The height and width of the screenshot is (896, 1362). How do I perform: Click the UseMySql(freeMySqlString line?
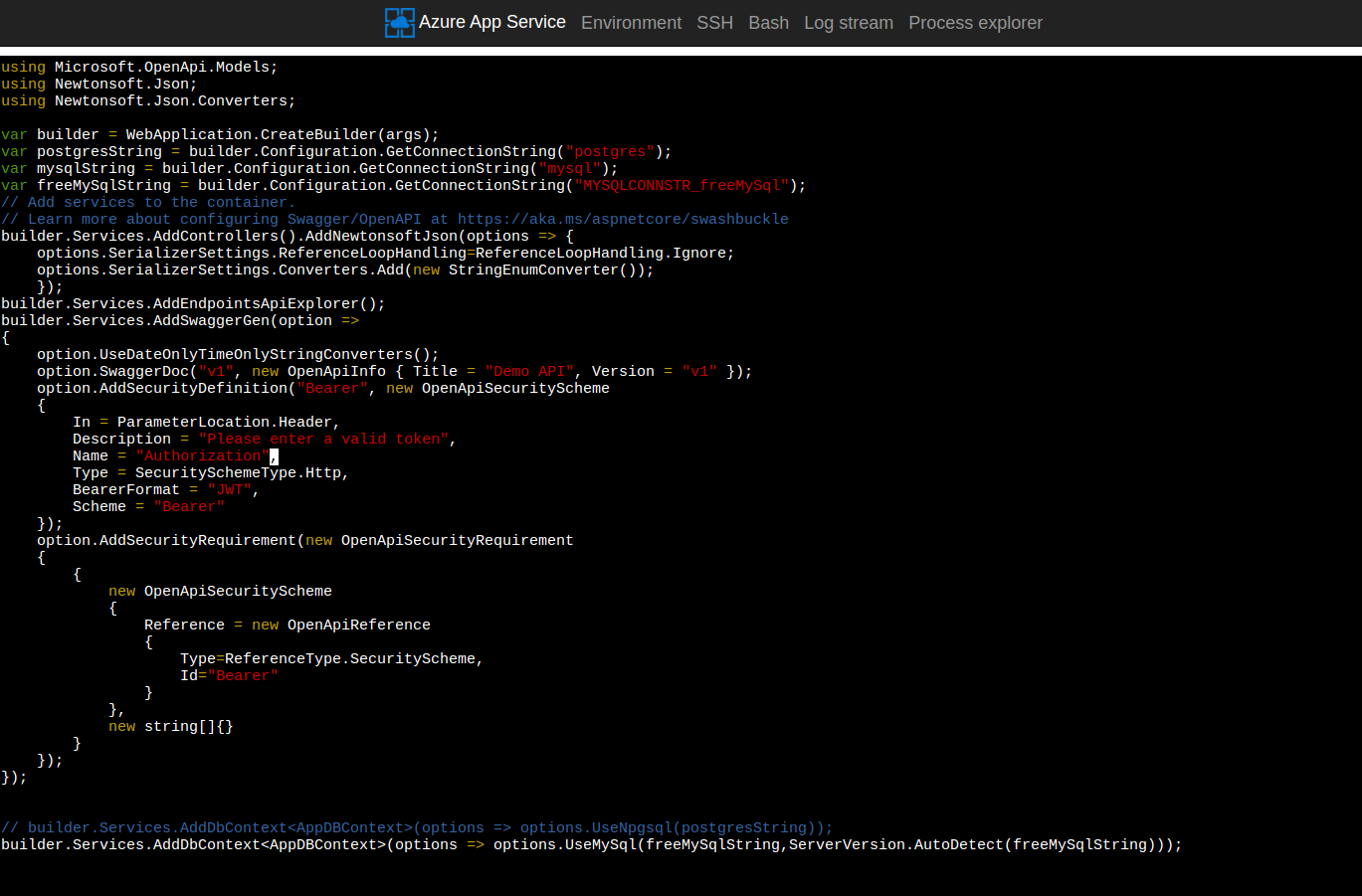pyautogui.click(x=592, y=844)
